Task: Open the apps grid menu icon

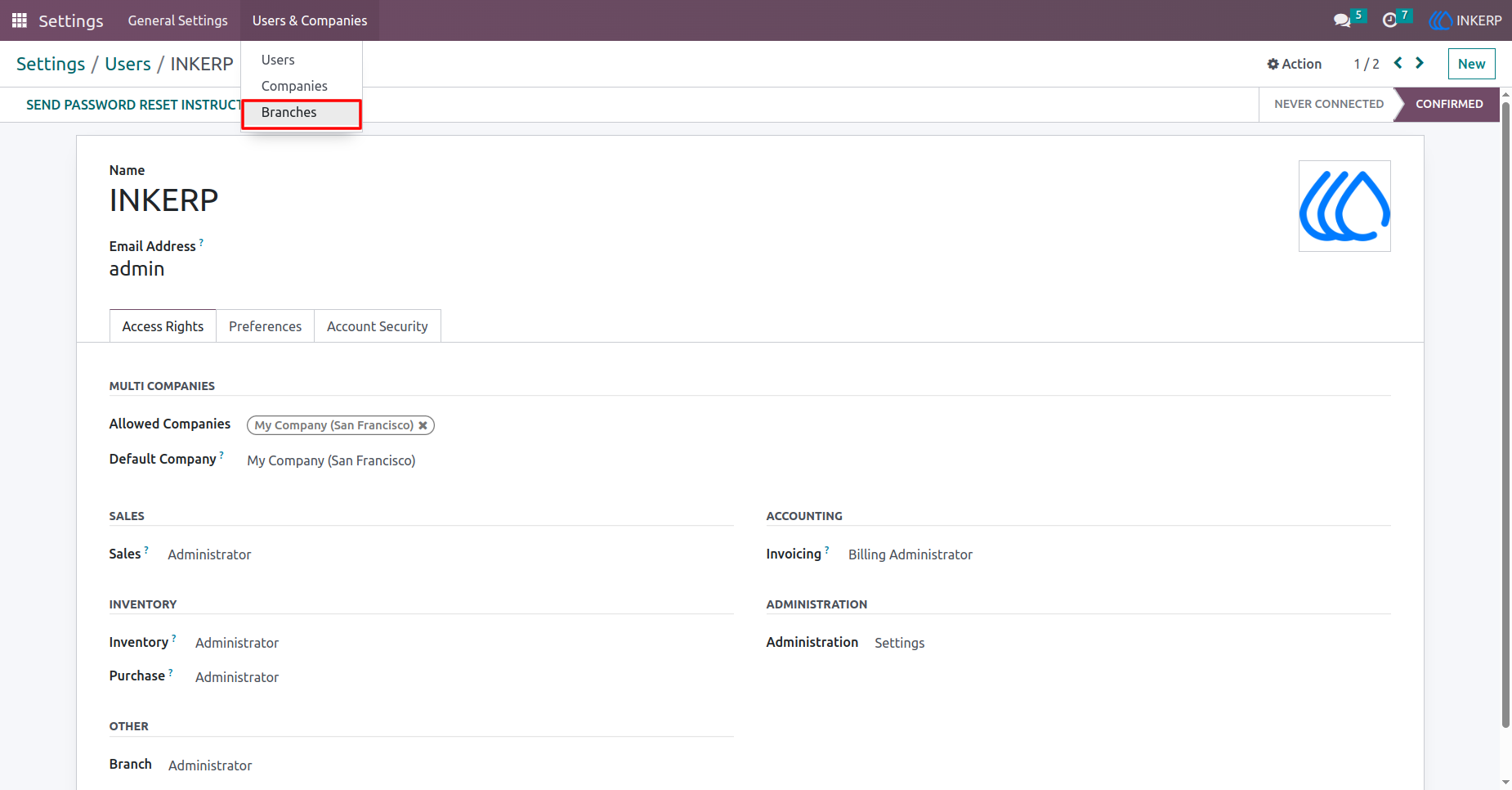Action: [20, 20]
